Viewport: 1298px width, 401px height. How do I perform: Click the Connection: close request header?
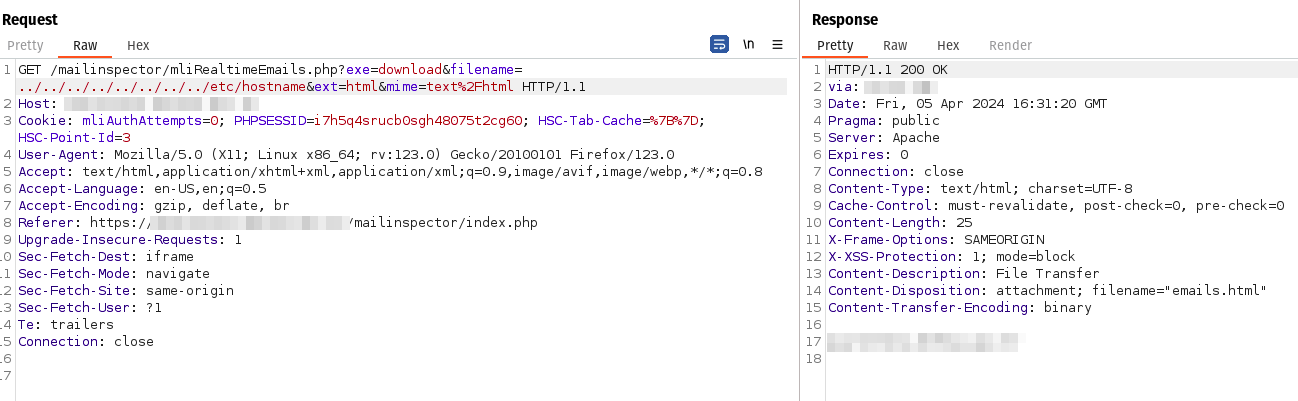point(86,342)
